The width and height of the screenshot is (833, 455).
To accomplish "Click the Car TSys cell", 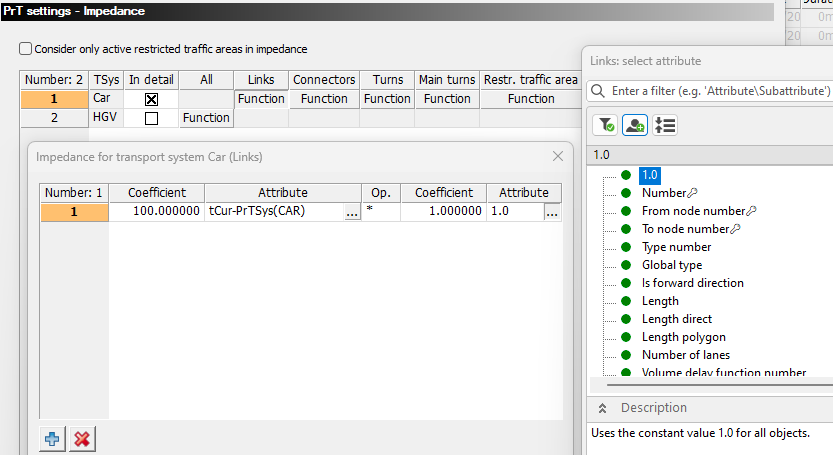I will coord(106,99).
